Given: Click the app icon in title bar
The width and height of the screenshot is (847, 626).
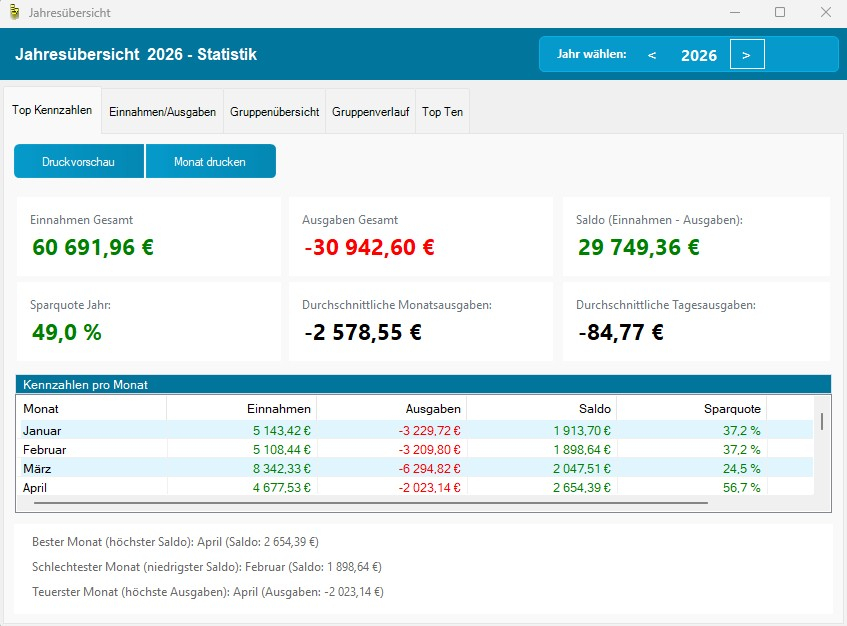Looking at the screenshot, I should pyautogui.click(x=14, y=13).
